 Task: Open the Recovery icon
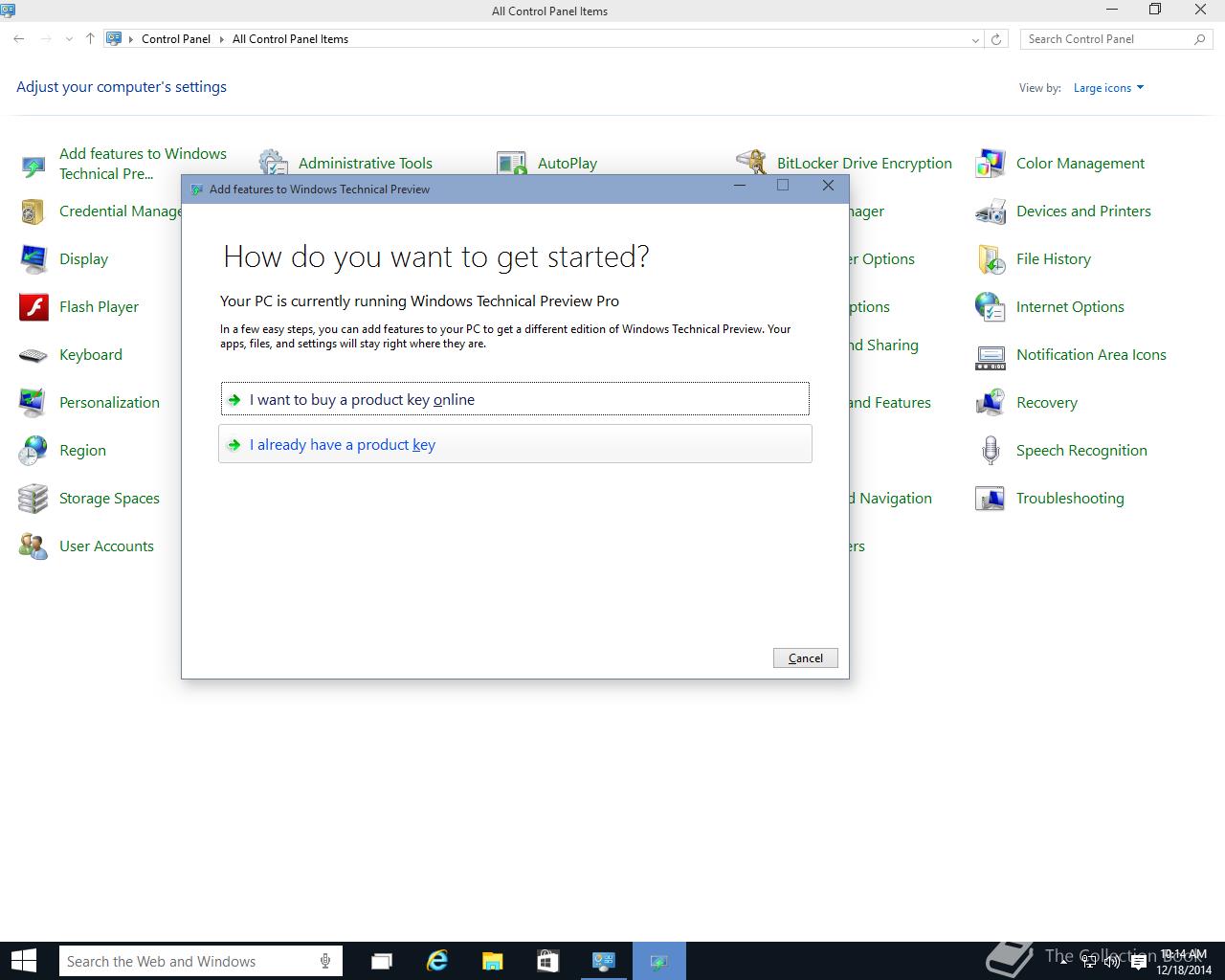[991, 403]
